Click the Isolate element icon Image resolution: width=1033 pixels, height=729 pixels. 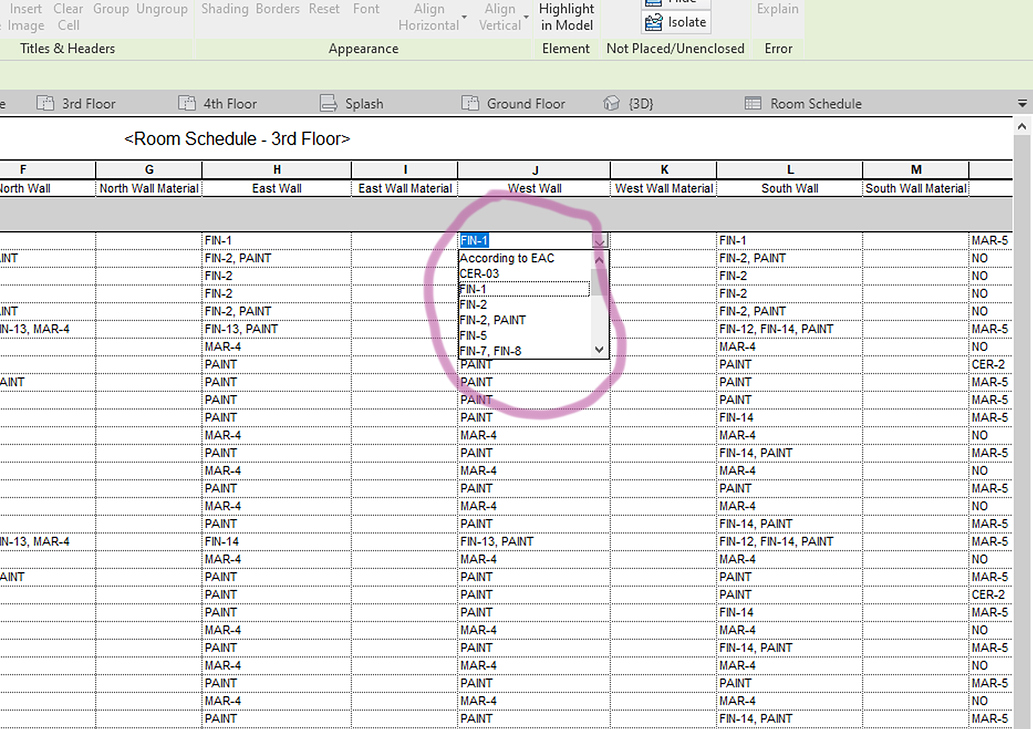point(675,21)
